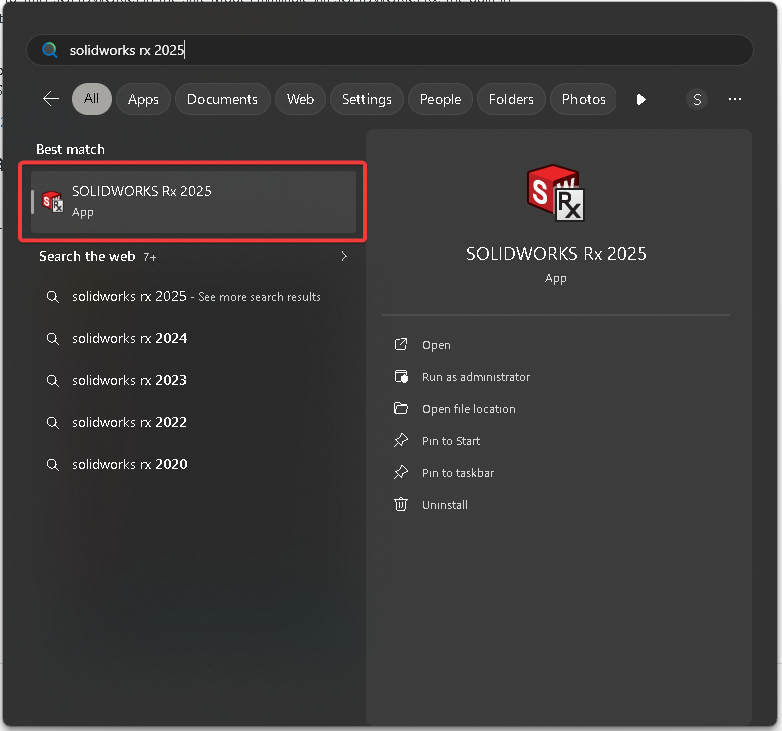Click the small SOLIDWORKS Rx icon in best match
Image resolution: width=782 pixels, height=731 pixels.
click(52, 201)
